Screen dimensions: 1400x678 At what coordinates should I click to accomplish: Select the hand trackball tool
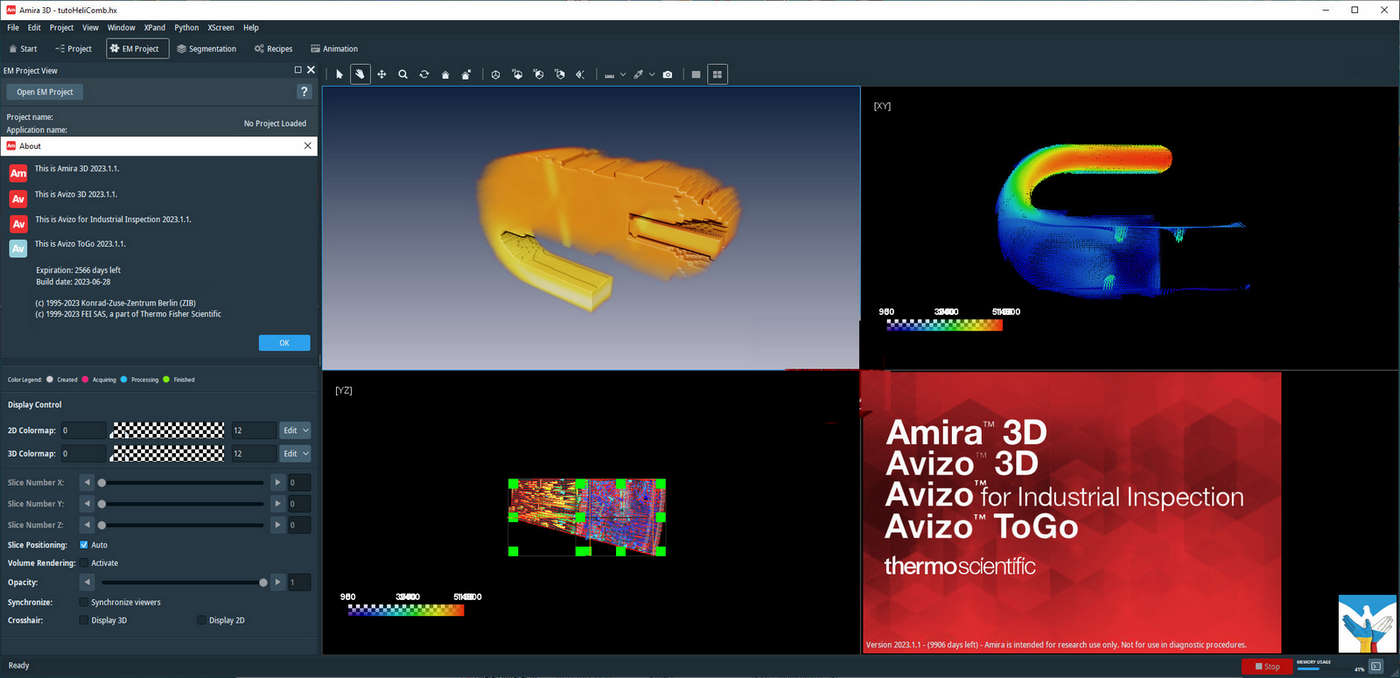pos(360,74)
